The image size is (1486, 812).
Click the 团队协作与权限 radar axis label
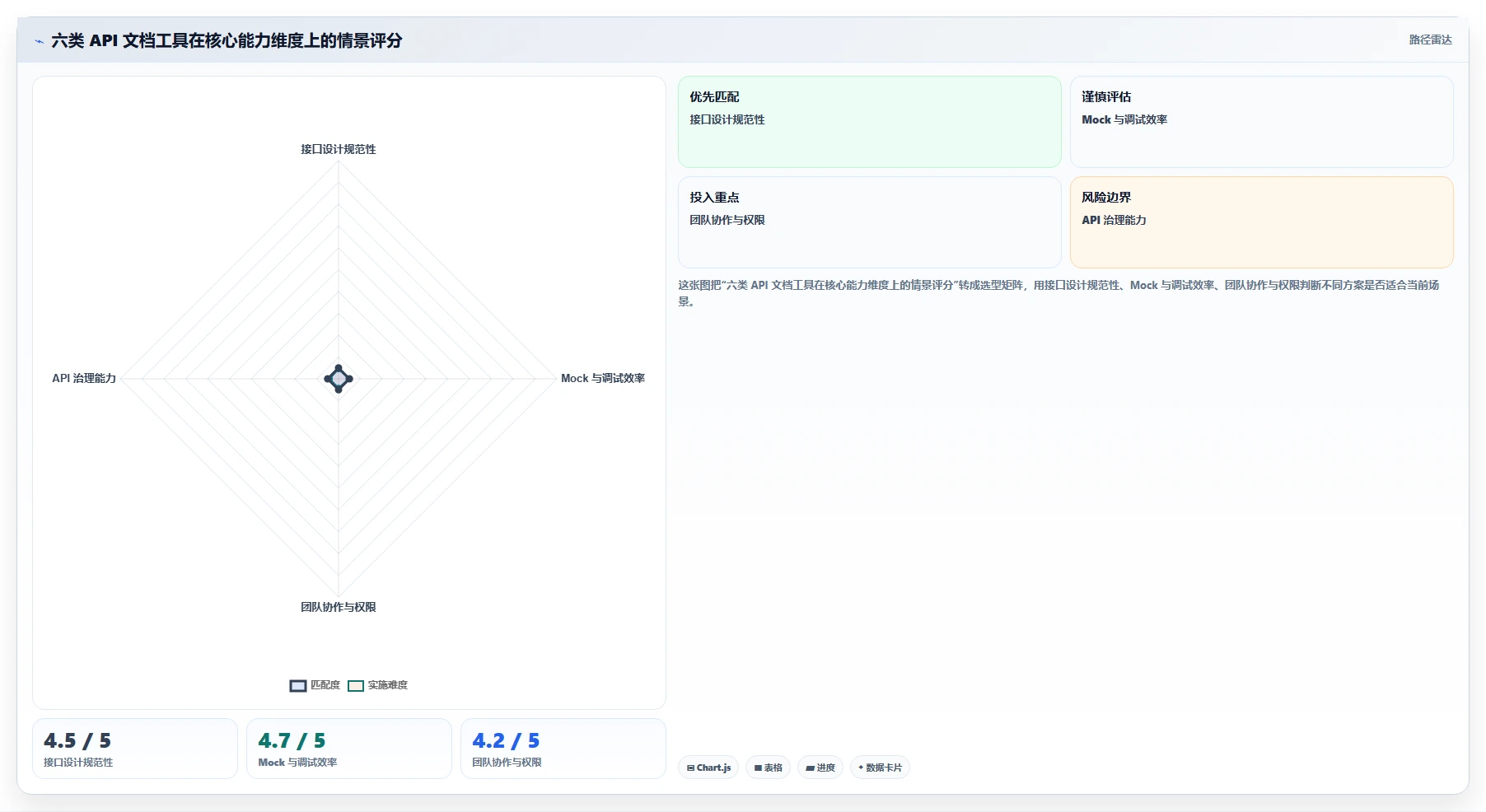[x=339, y=607]
